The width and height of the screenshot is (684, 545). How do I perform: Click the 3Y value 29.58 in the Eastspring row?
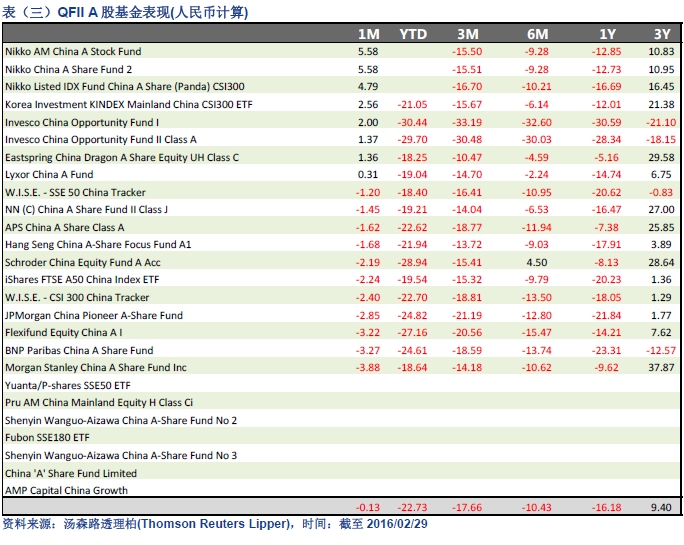coord(661,158)
